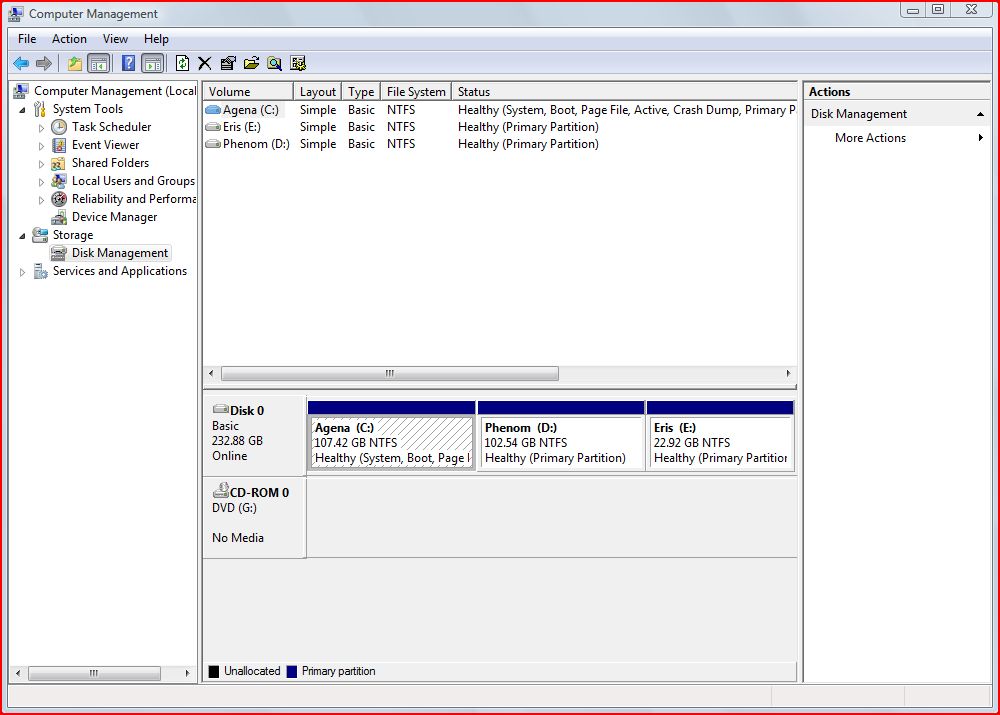
Task: Expand the Services and Applications node
Action: 23,272
